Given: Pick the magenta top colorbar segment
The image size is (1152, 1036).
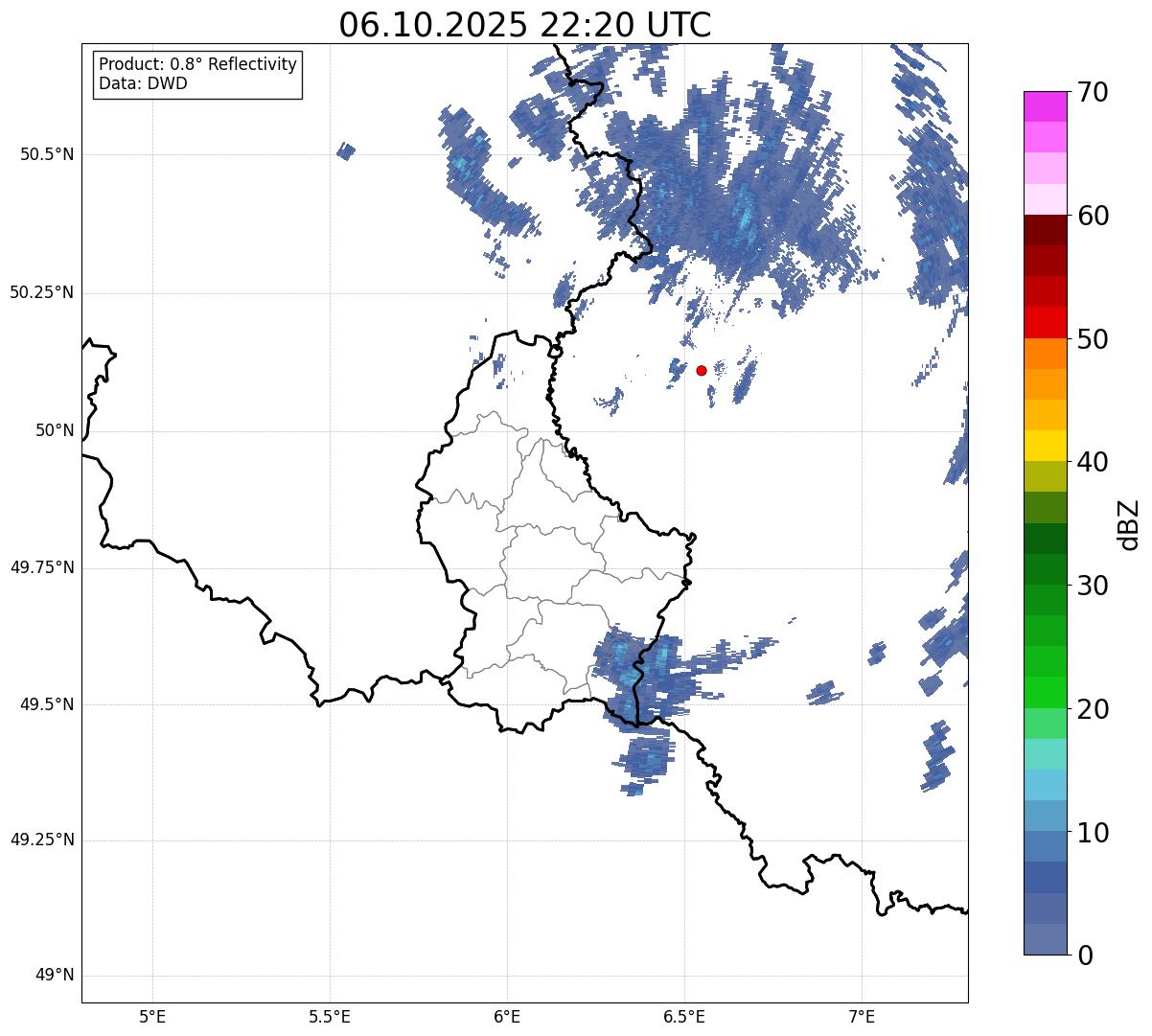Looking at the screenshot, I should tap(1045, 106).
